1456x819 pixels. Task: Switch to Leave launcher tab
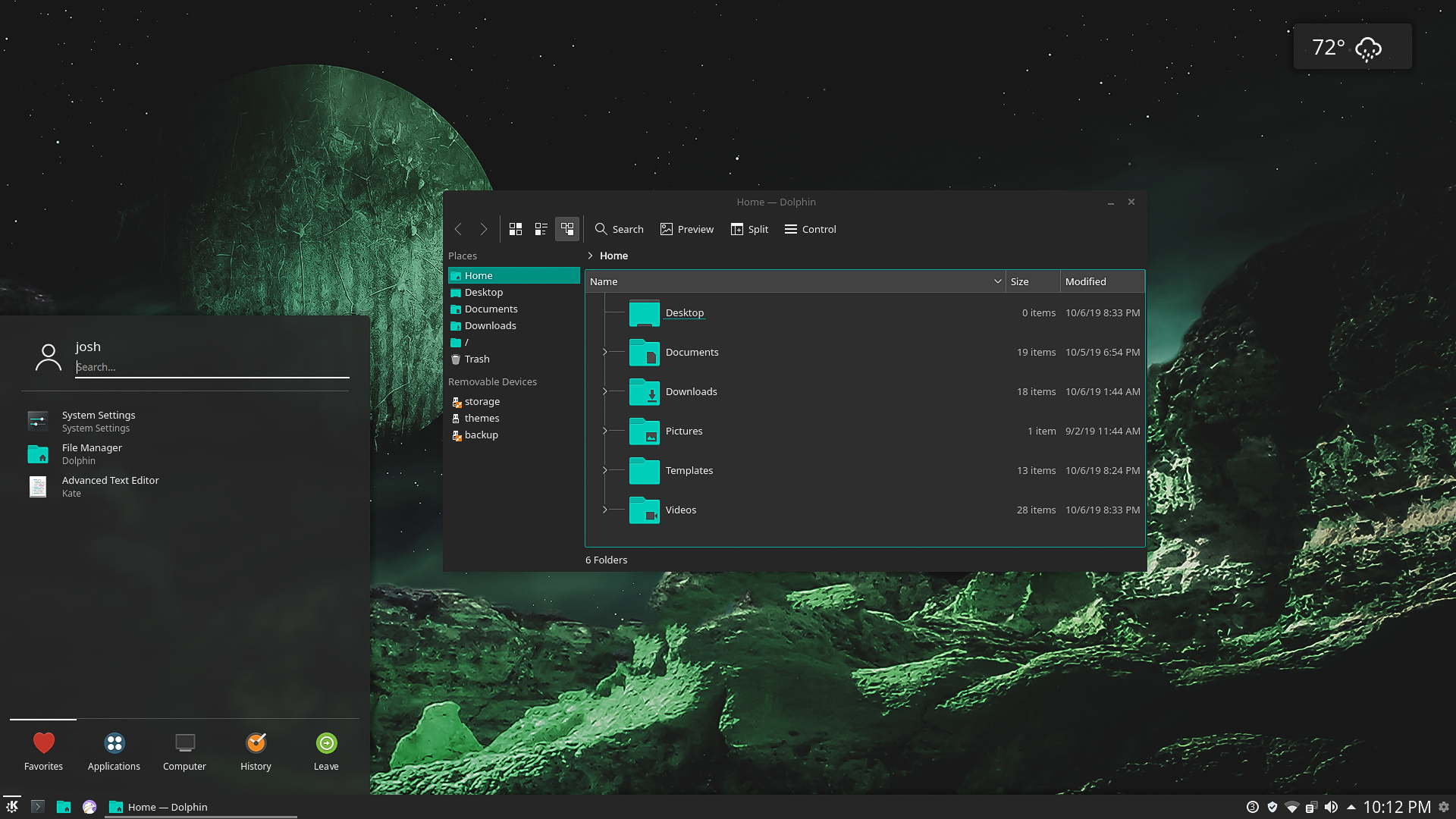(326, 752)
